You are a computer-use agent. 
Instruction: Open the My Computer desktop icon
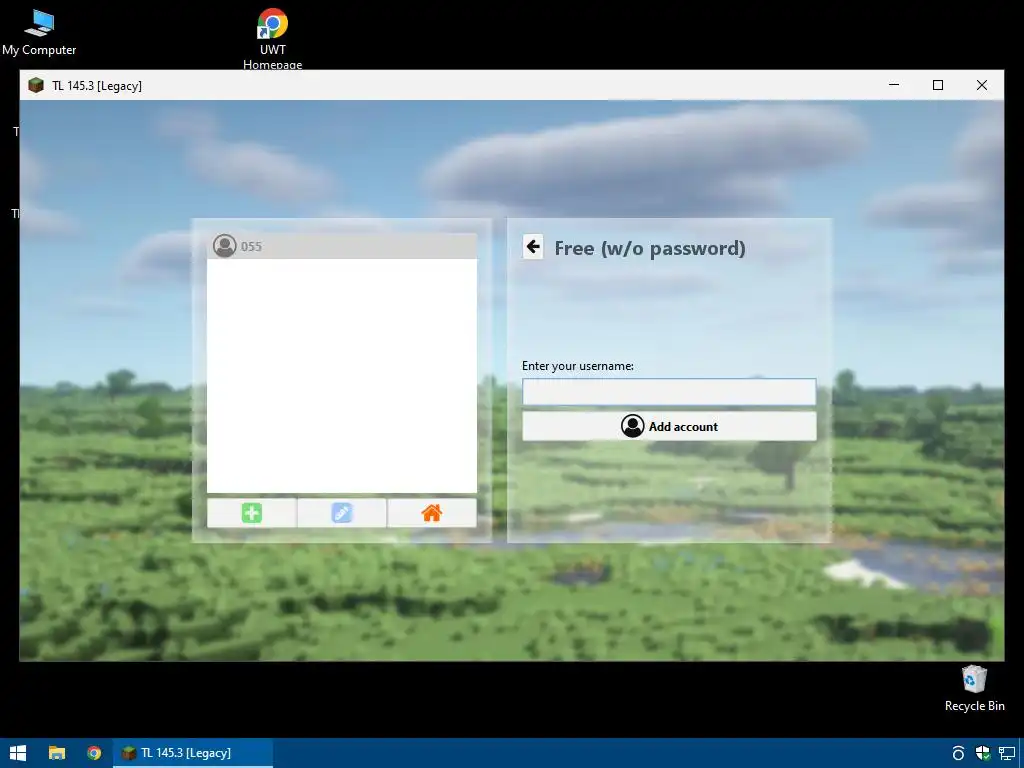pyautogui.click(x=39, y=33)
